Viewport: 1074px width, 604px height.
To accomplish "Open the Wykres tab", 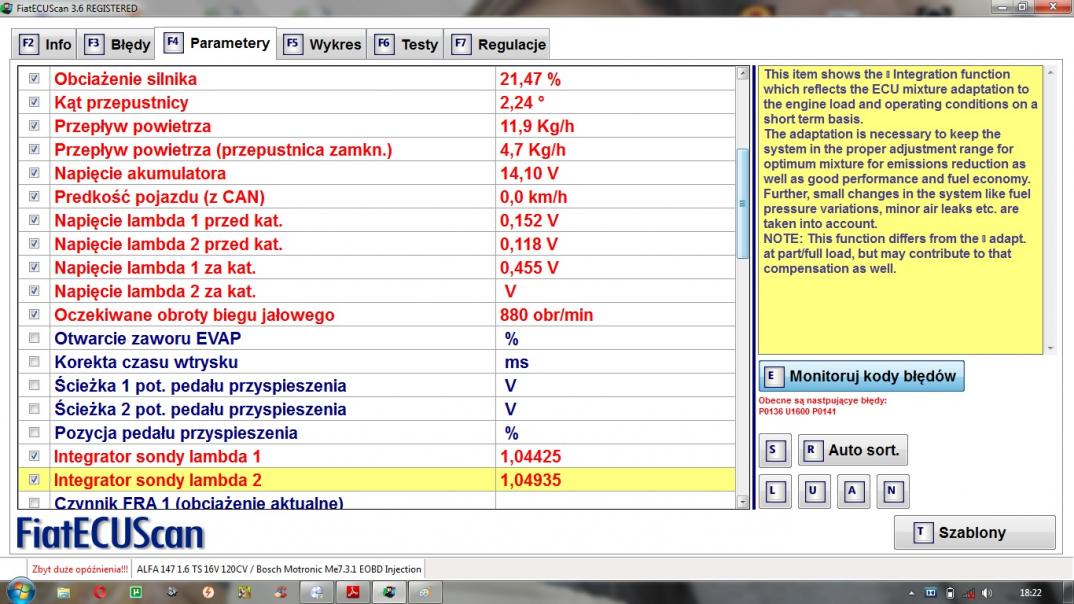I will pyautogui.click(x=322, y=44).
